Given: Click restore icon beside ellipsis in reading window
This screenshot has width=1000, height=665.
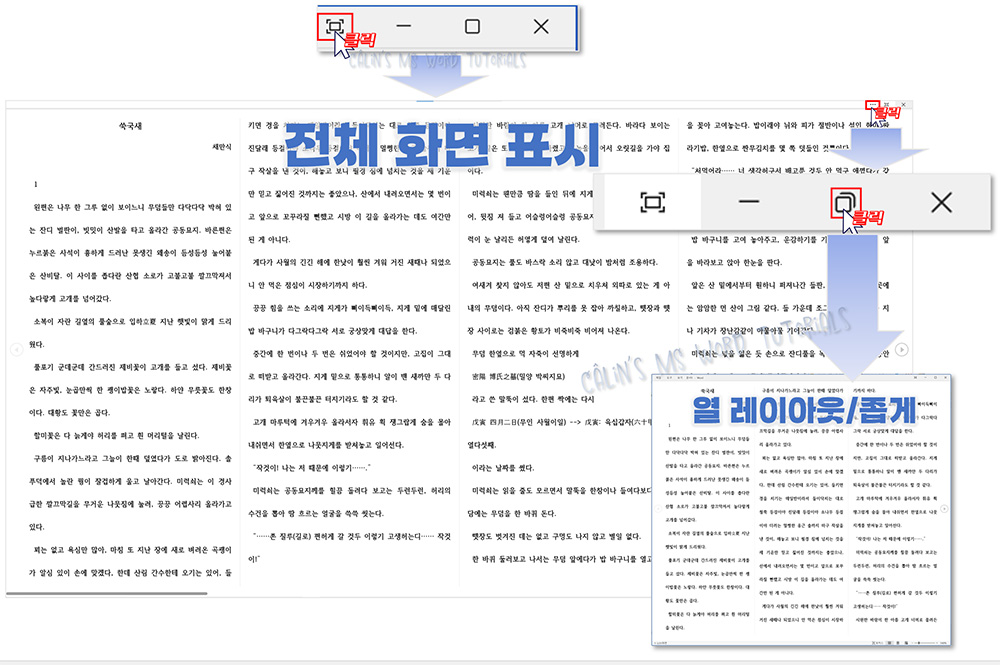Looking at the screenshot, I should tap(888, 105).
